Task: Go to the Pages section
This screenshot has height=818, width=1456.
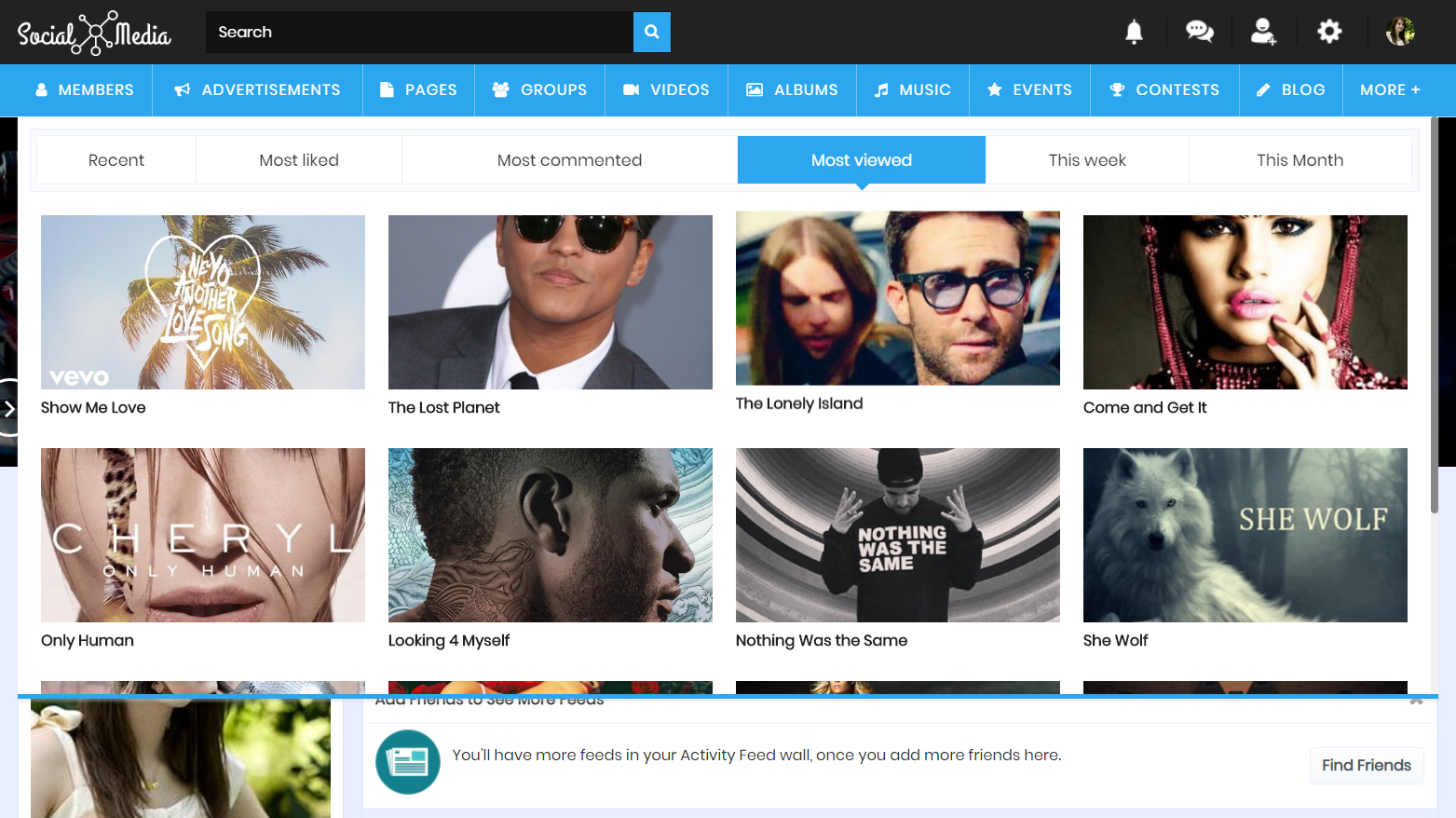Action: (418, 89)
